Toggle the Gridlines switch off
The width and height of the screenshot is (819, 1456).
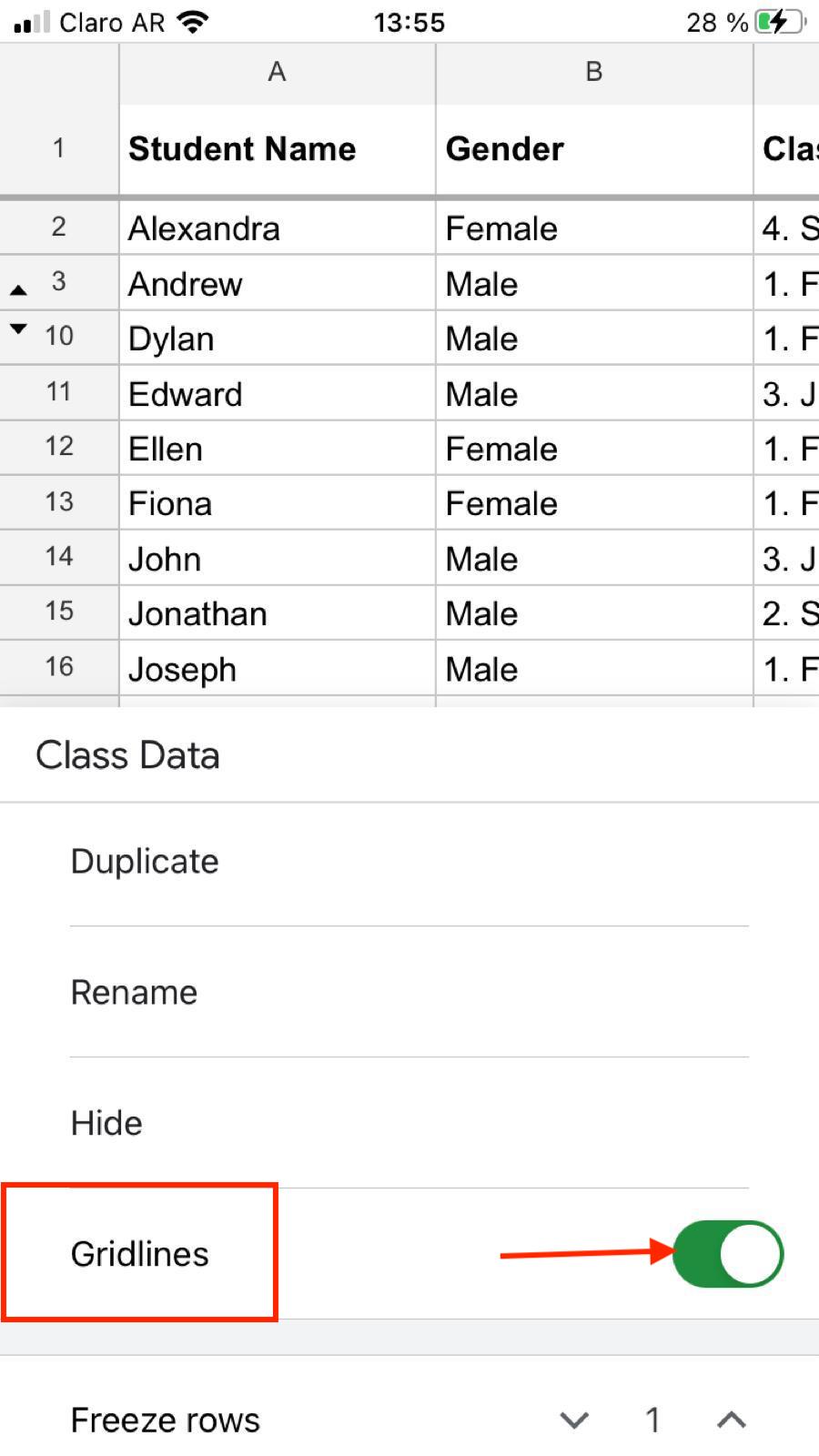727,1253
